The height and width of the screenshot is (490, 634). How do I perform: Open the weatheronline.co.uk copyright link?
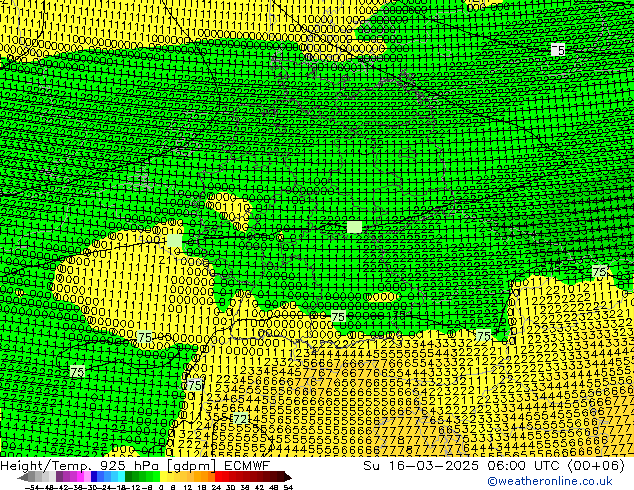[549, 481]
